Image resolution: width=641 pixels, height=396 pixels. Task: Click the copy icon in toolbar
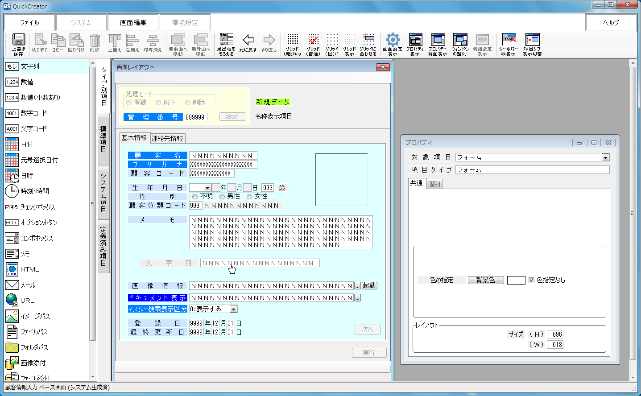click(x=58, y=43)
